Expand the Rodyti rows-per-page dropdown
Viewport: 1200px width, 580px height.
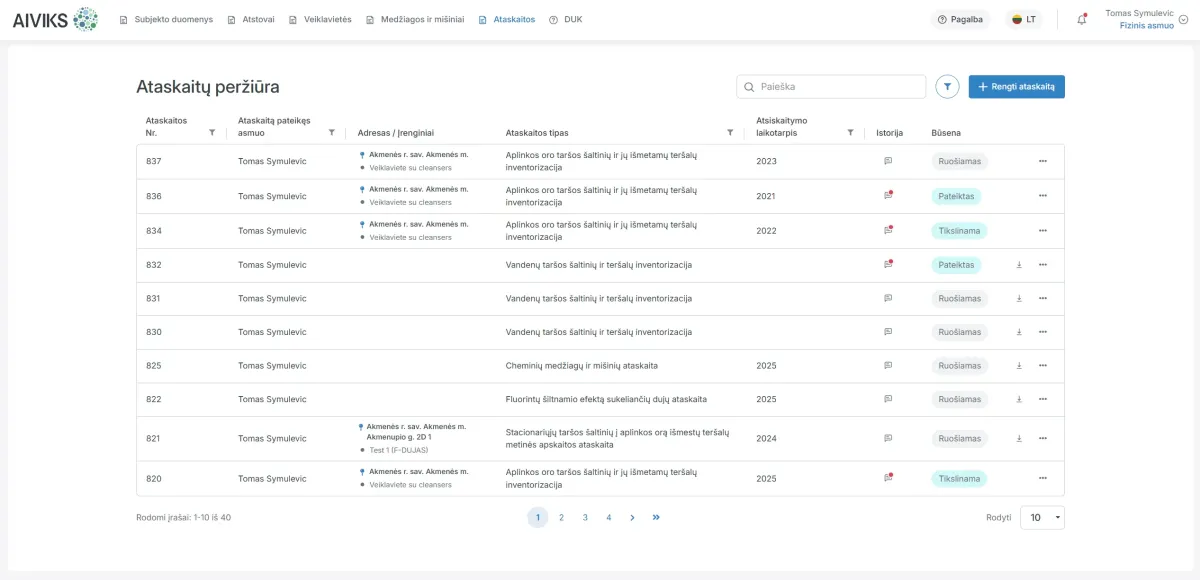(x=1042, y=517)
